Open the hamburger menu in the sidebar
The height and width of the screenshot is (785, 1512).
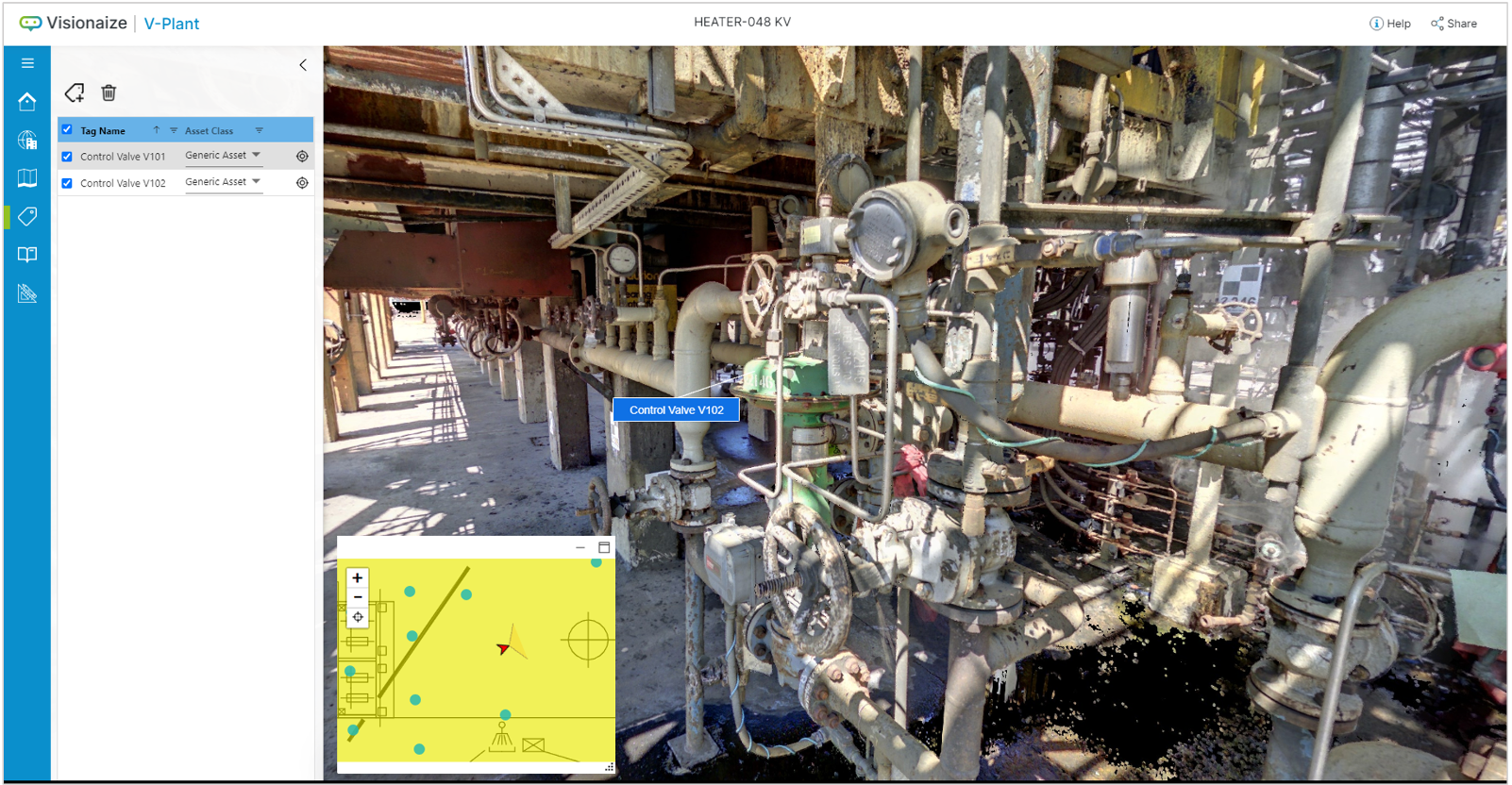point(27,63)
